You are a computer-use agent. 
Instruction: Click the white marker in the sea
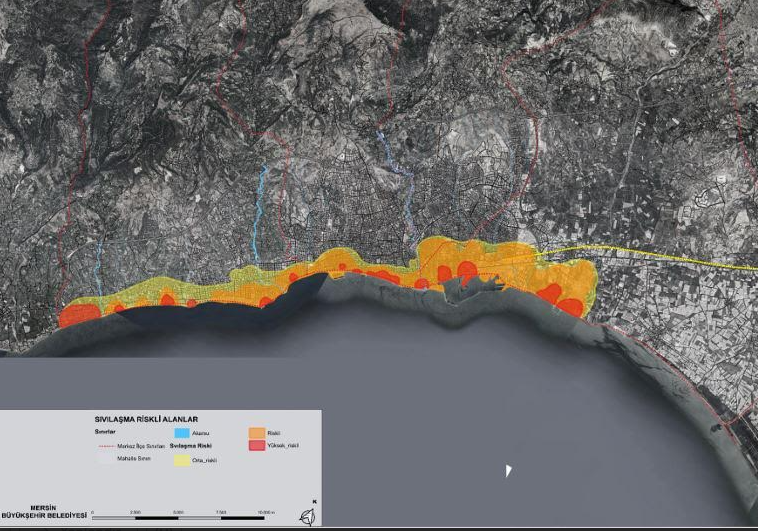[508, 469]
